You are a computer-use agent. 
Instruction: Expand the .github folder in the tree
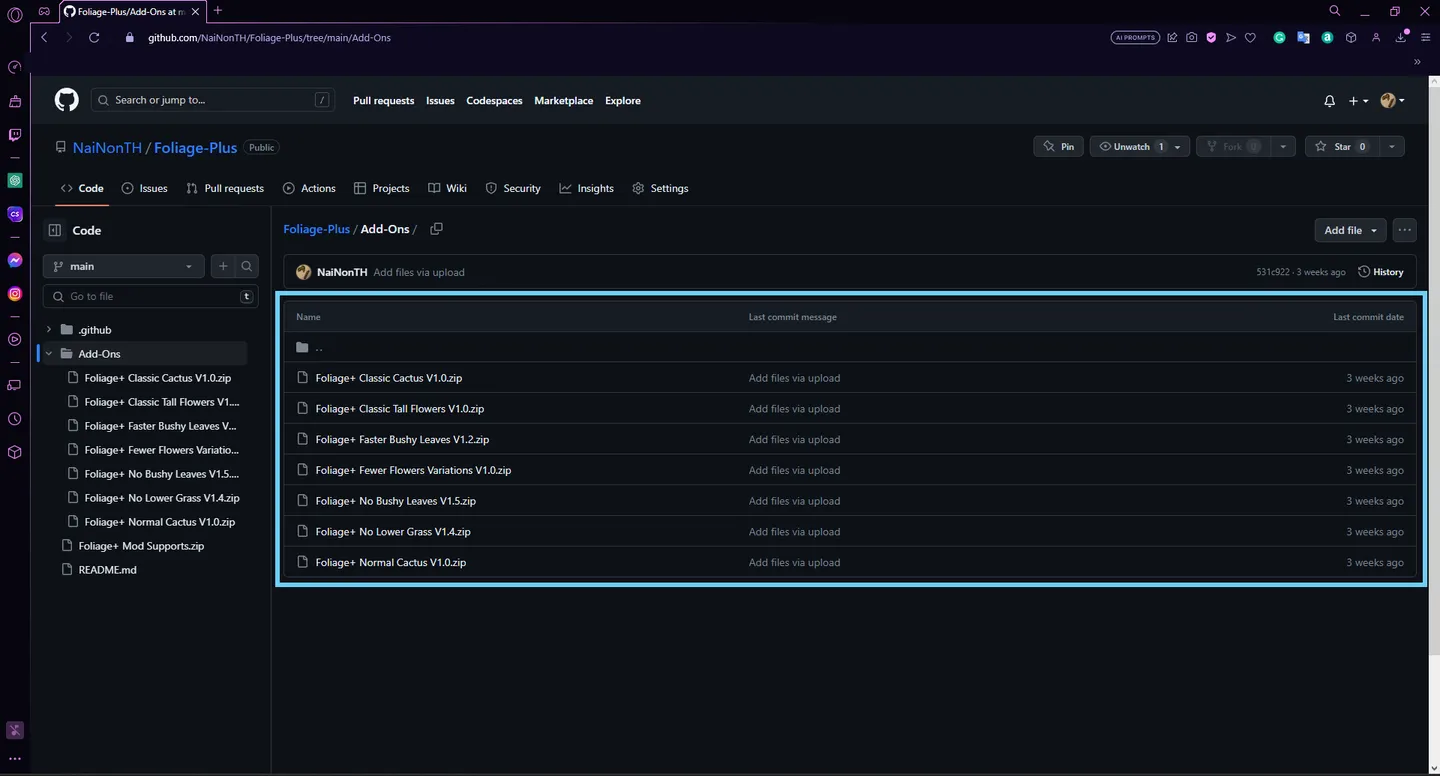(48, 330)
